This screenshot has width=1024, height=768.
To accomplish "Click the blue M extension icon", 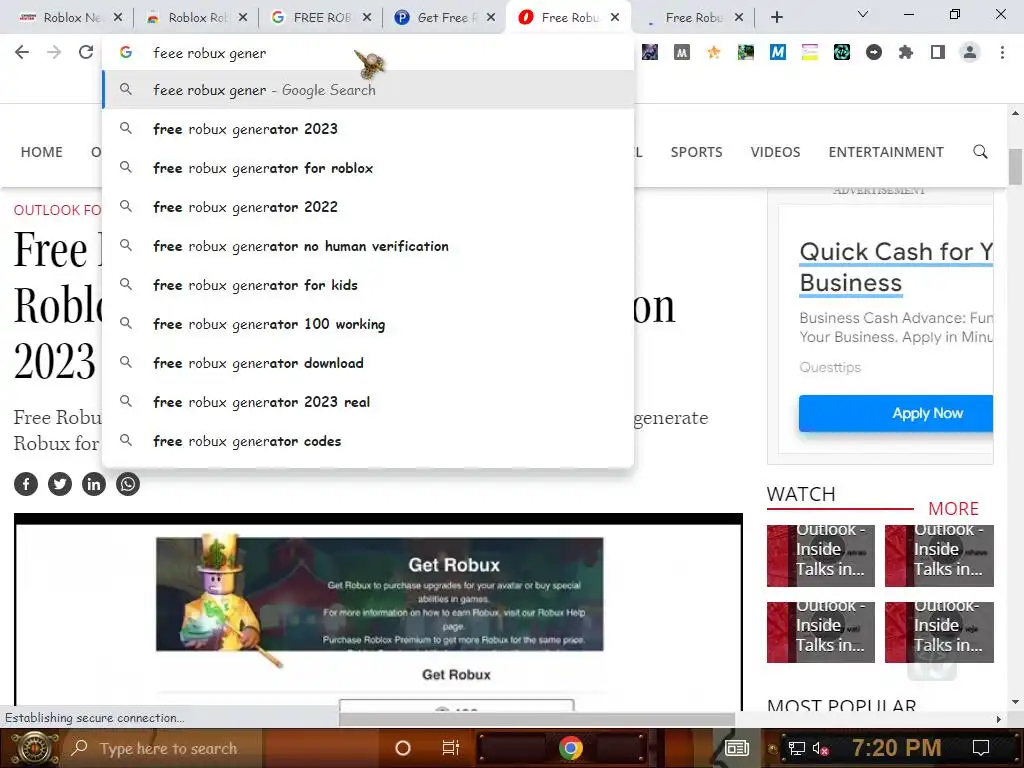I will (777, 52).
